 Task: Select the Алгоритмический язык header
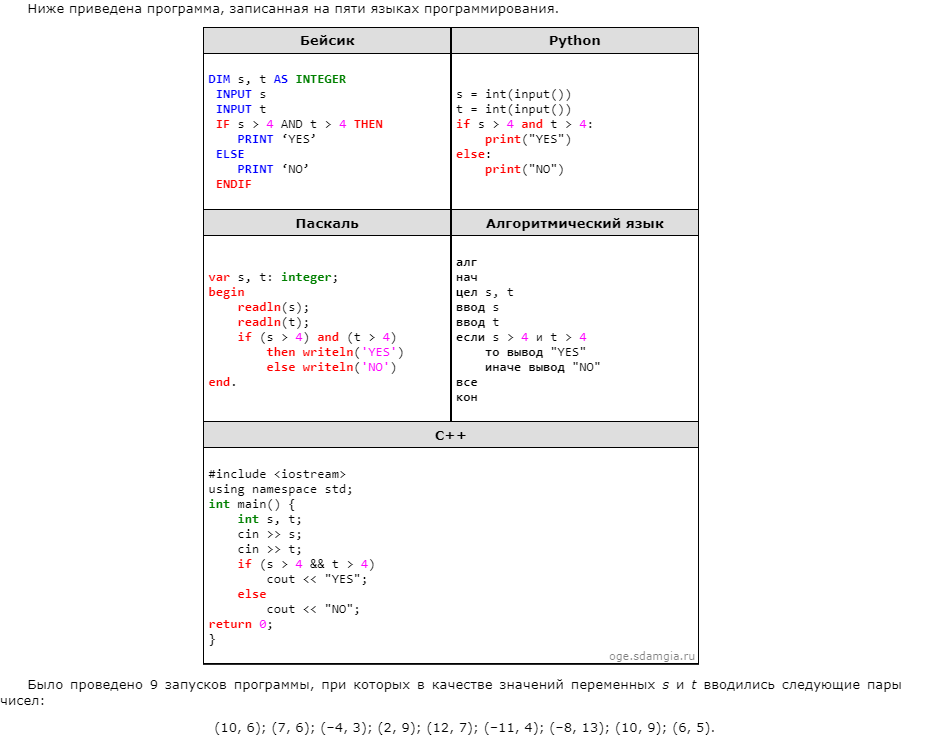click(574, 223)
